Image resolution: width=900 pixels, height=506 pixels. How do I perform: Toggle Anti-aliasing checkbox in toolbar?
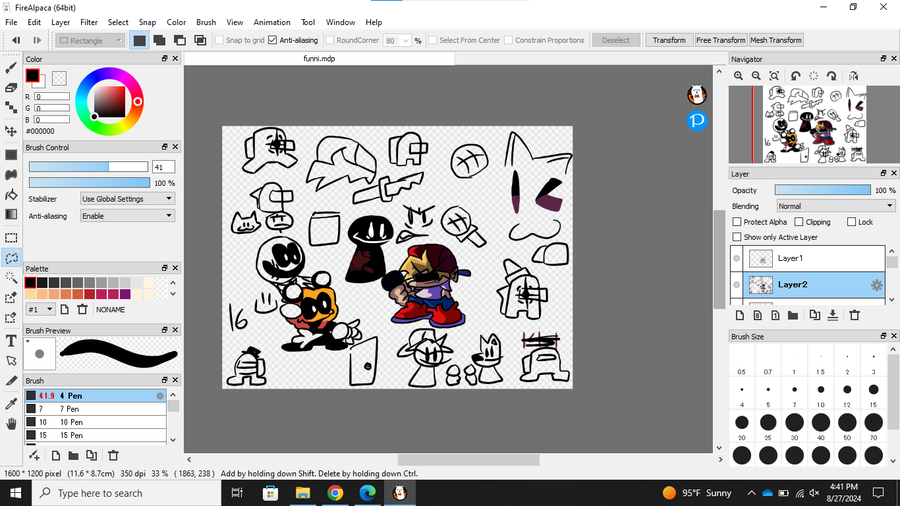[x=273, y=40]
